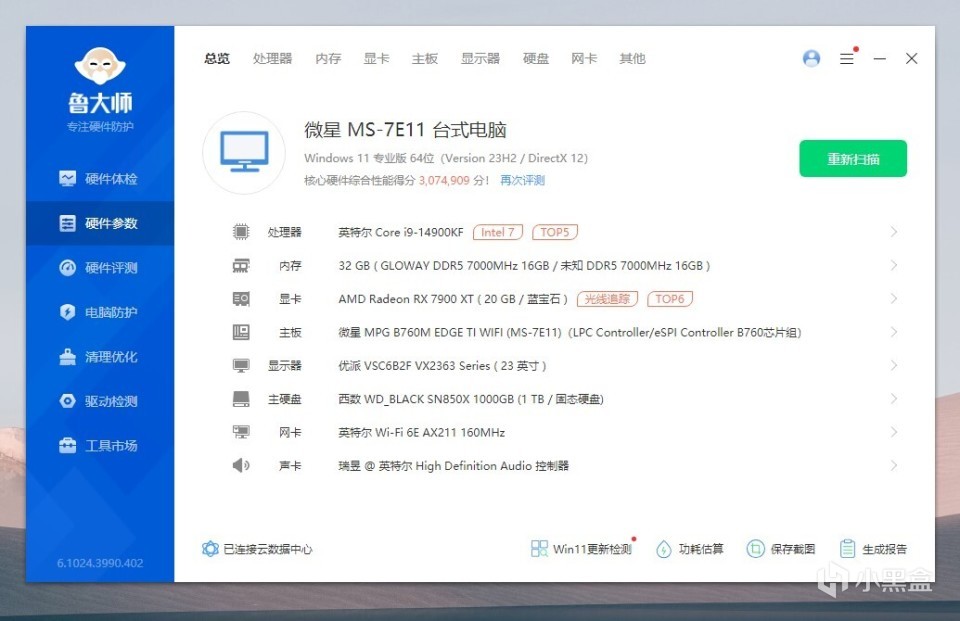This screenshot has height=621, width=960.
Task: Open the hamburger main menu
Action: coord(847,58)
